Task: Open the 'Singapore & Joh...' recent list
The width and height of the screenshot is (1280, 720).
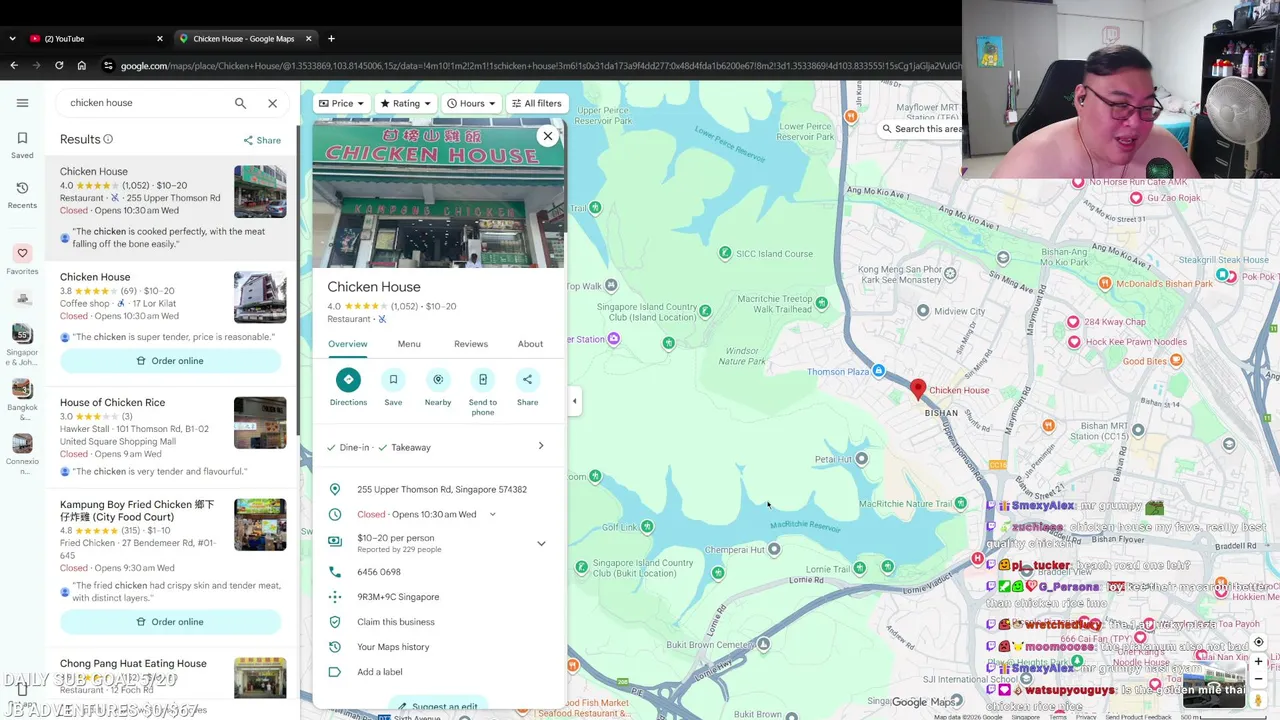Action: pos(22,345)
